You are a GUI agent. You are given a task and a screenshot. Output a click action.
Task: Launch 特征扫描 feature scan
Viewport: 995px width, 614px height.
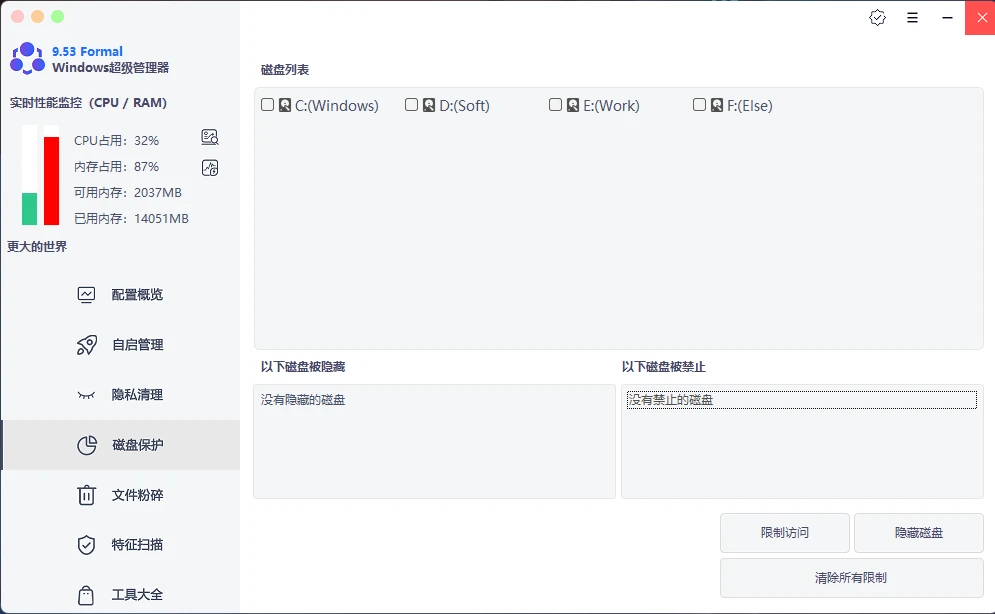click(x=120, y=544)
